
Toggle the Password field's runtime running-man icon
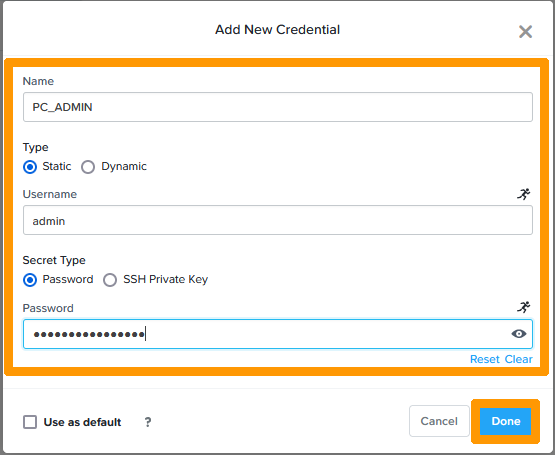click(x=523, y=307)
